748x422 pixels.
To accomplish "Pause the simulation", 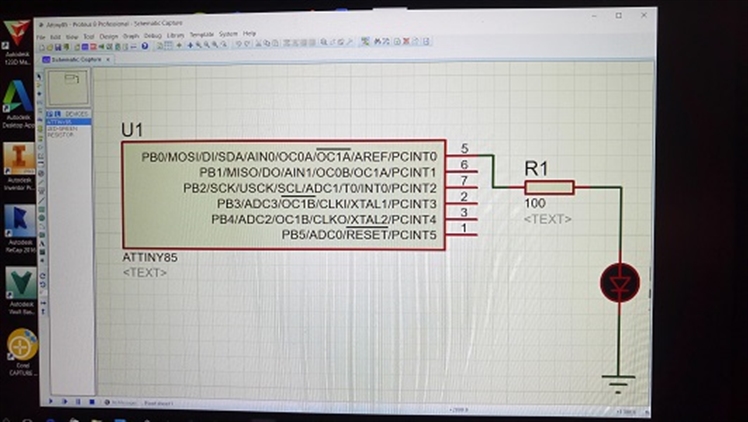I will tap(78, 402).
